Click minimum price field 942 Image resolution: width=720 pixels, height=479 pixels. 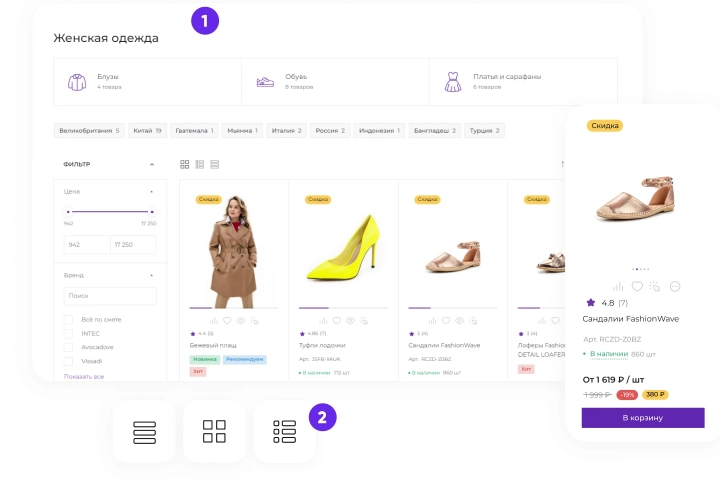coord(87,245)
